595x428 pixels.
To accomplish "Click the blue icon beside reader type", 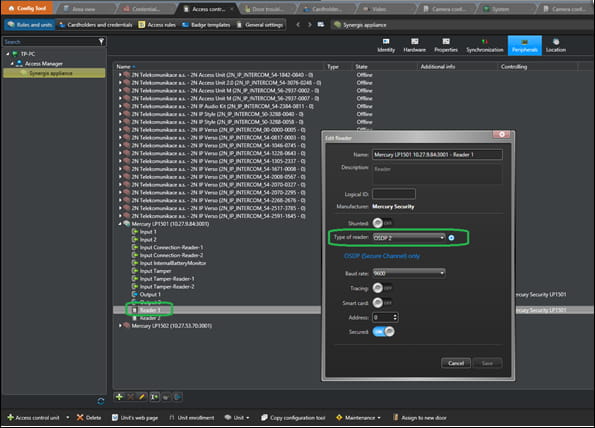I will (451, 238).
